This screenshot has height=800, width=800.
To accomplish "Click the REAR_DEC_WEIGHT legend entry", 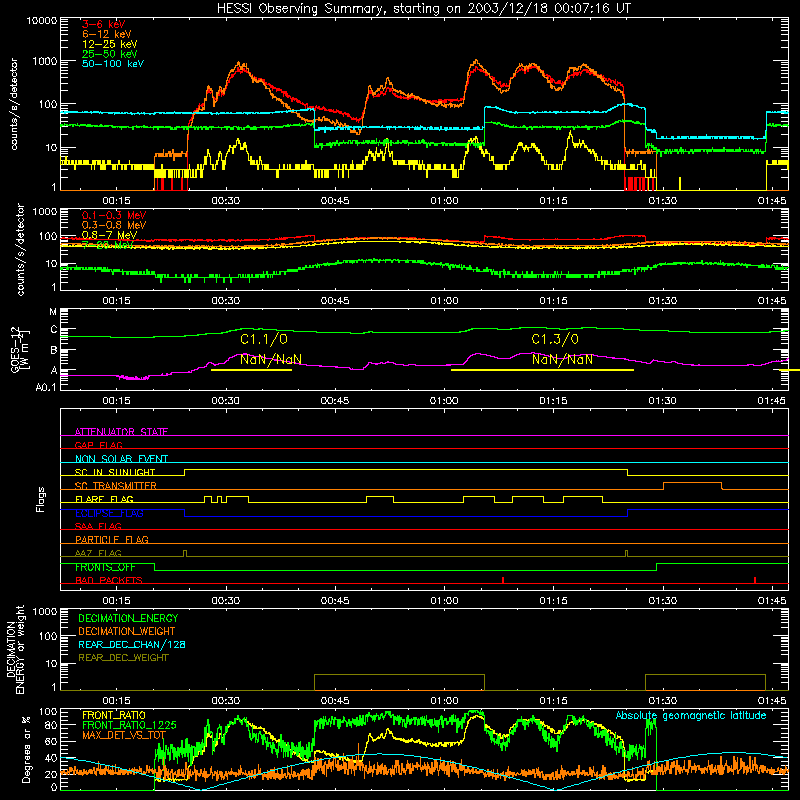I will [123, 658].
